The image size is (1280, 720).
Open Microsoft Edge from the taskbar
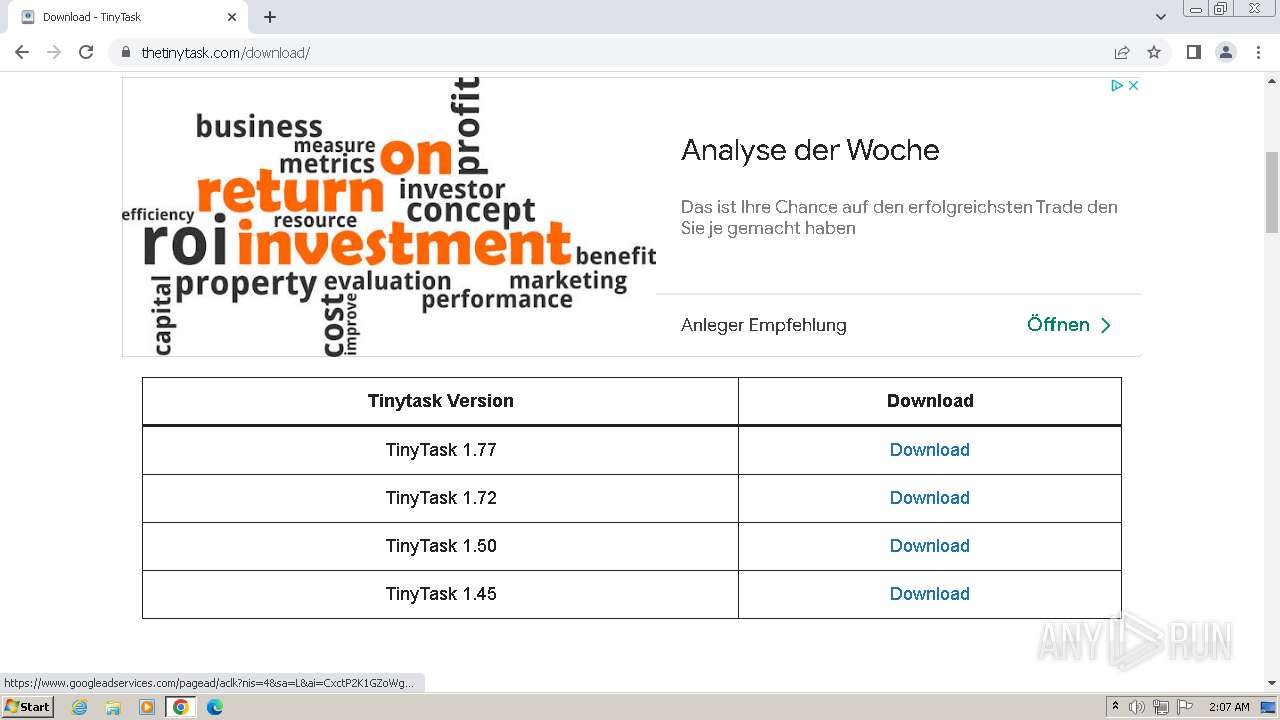pos(215,707)
